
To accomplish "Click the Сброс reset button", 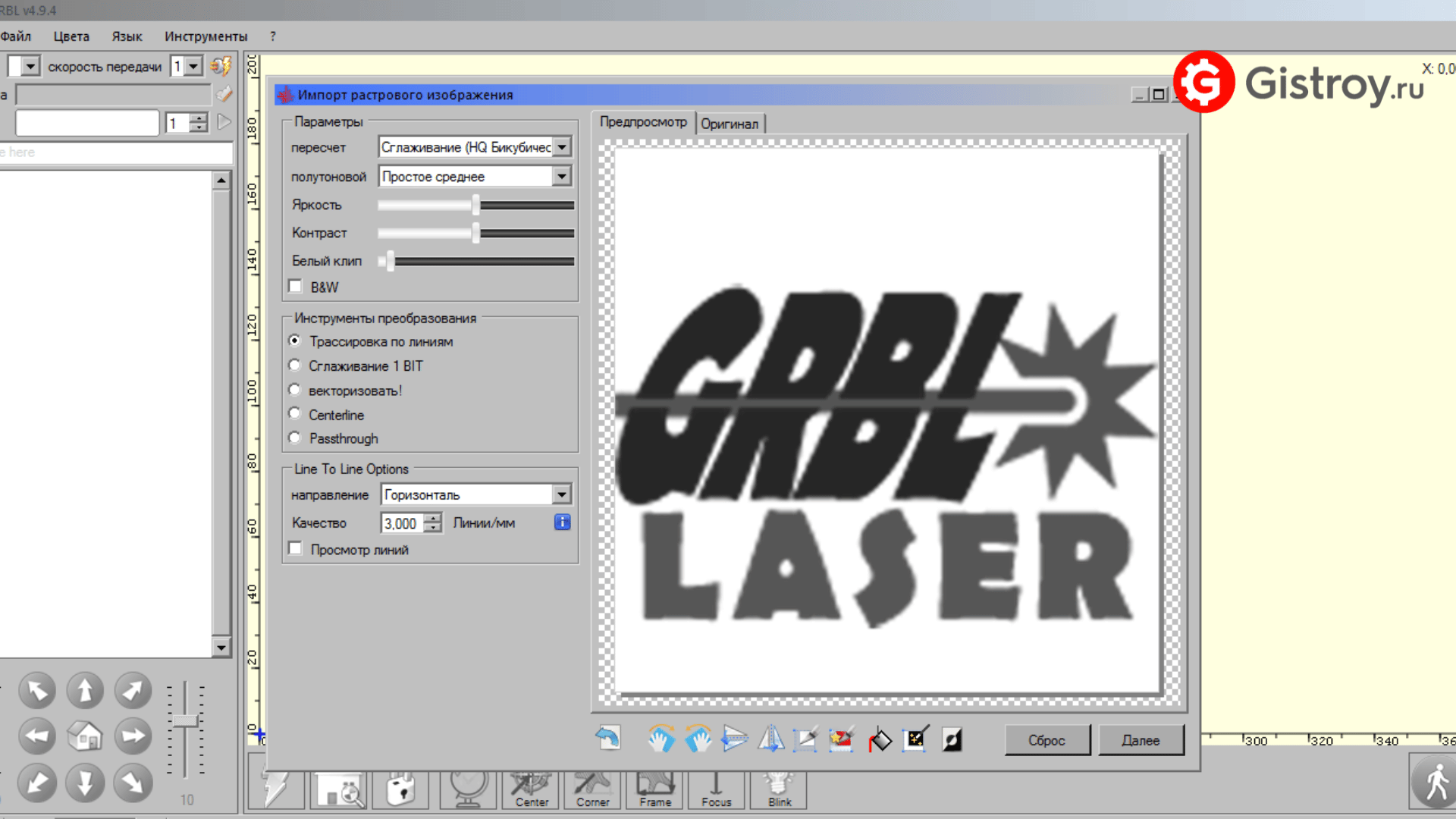I will point(1047,740).
